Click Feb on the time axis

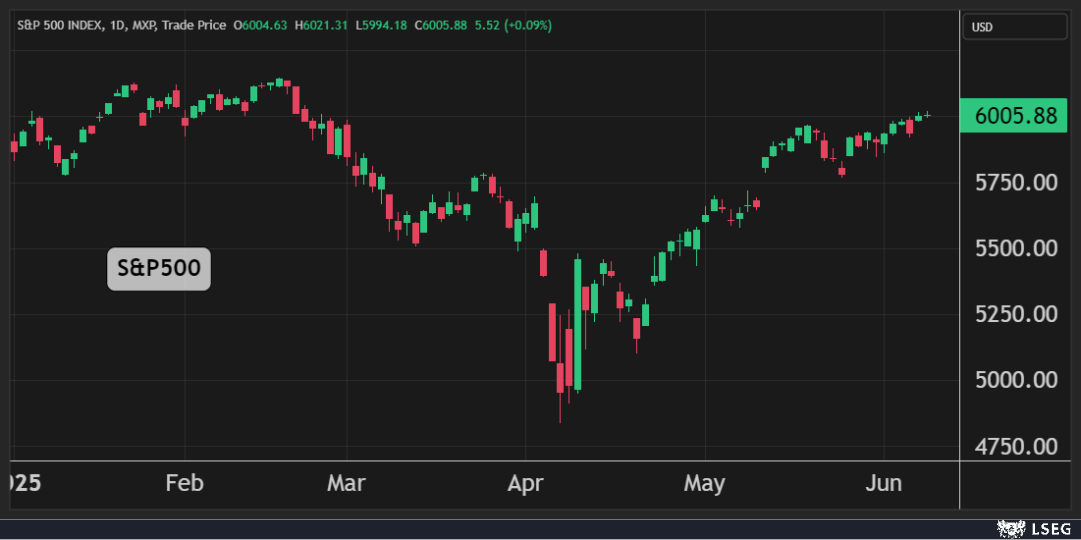(184, 484)
